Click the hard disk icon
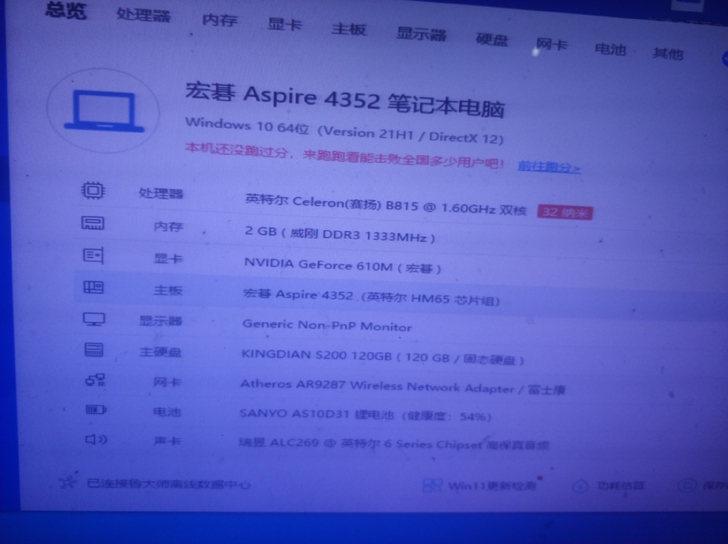Viewport: 728px width, 544px height. [x=94, y=350]
